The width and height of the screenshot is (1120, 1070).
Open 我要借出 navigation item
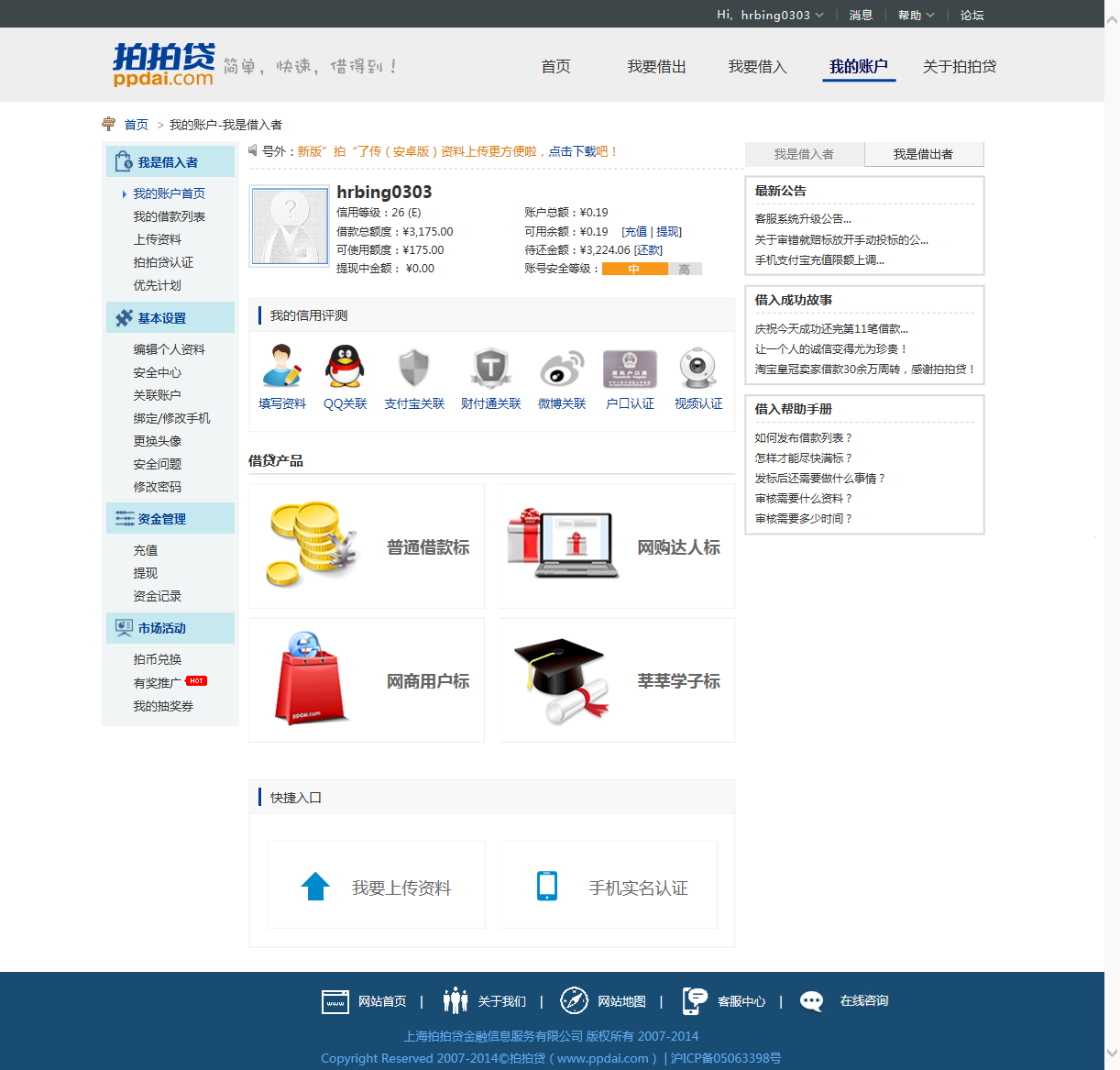tap(656, 66)
